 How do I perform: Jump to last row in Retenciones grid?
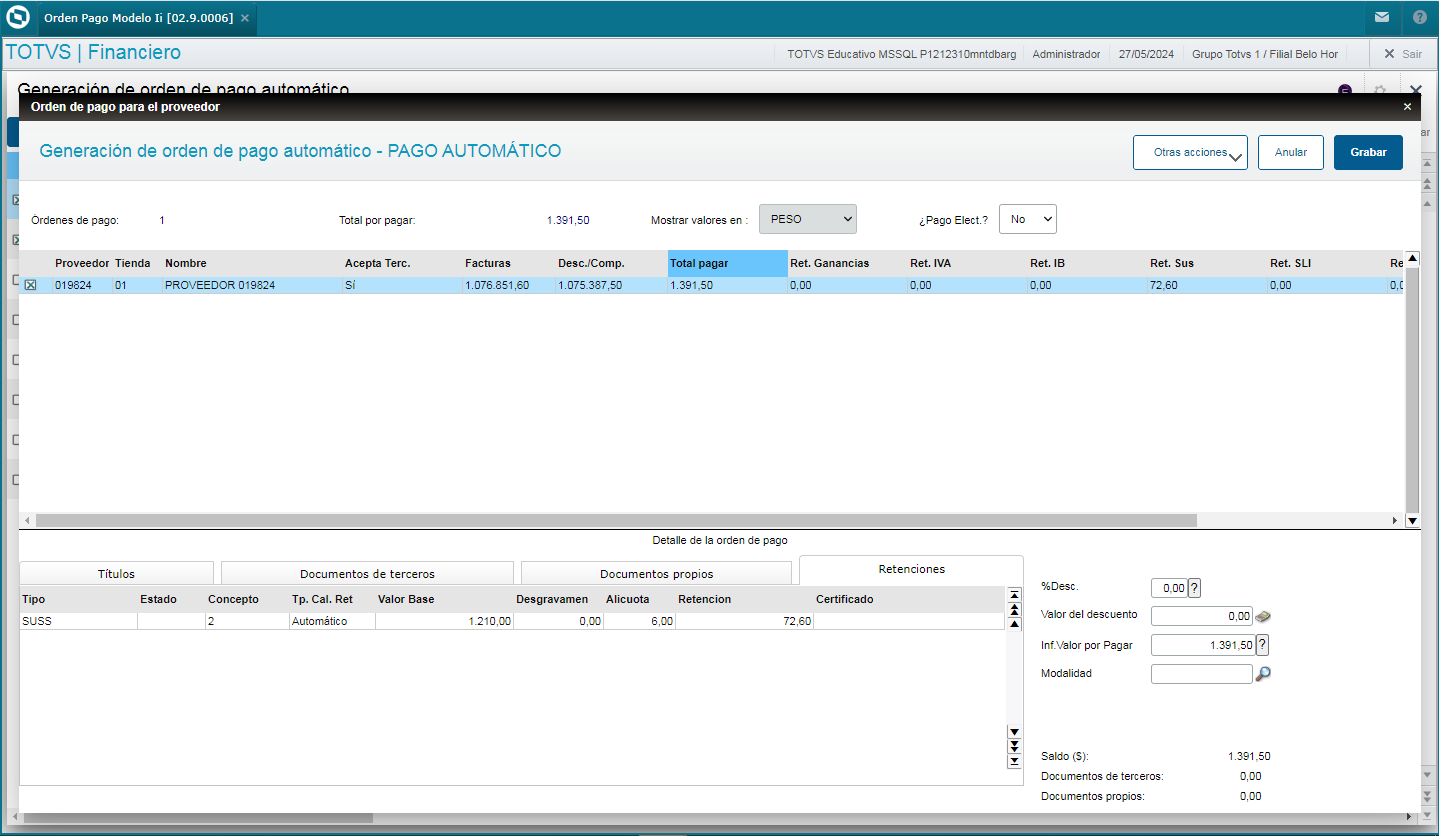(x=1014, y=761)
